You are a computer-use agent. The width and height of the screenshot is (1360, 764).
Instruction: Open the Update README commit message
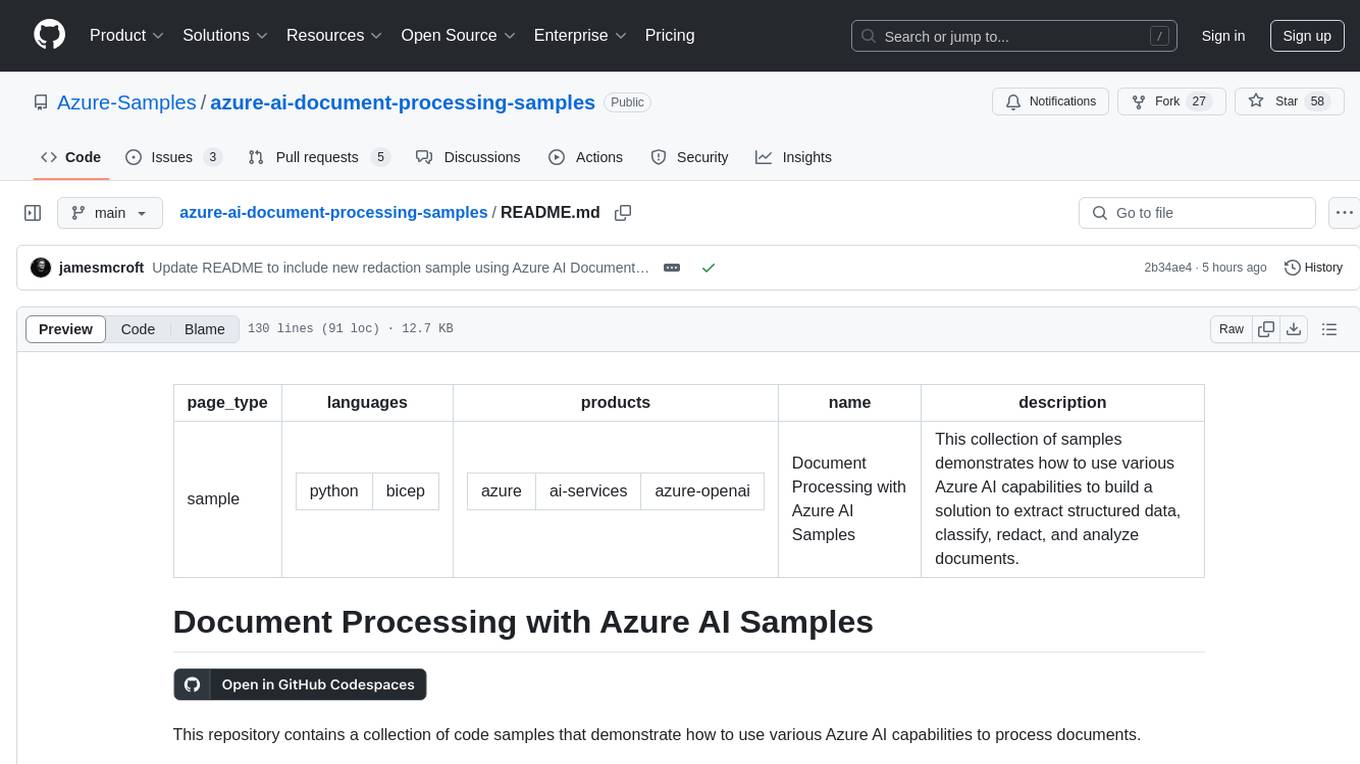tap(400, 267)
